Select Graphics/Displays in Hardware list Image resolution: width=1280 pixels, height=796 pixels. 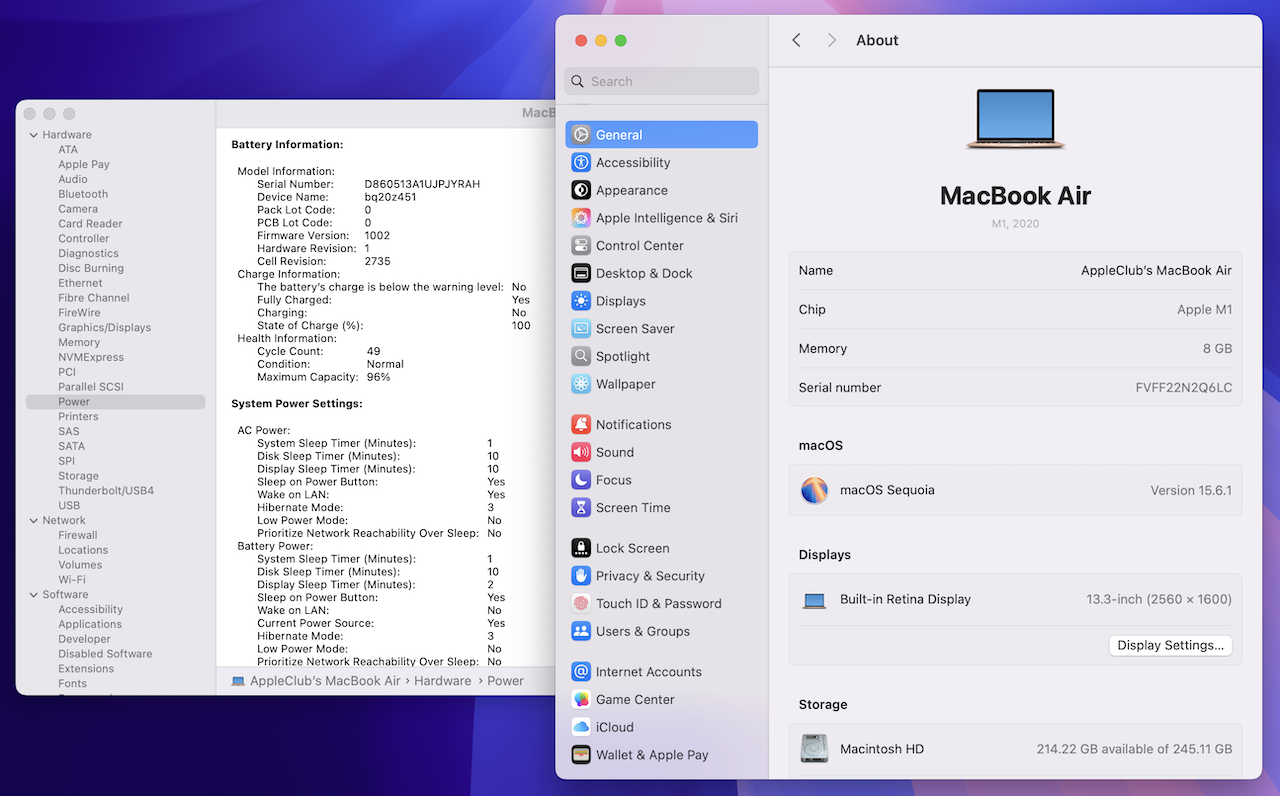click(x=104, y=327)
